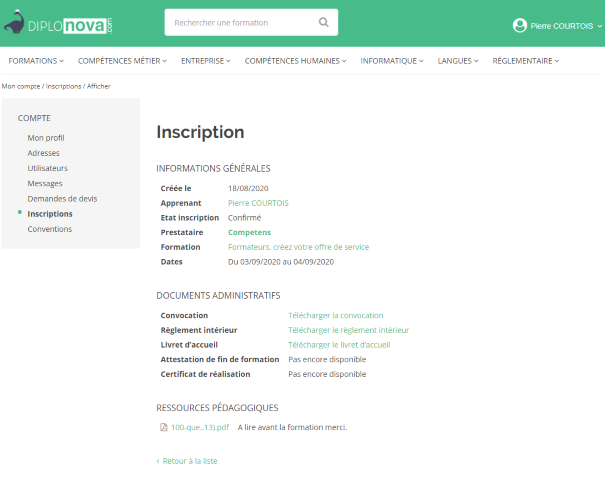
Task: Expand the Formations menu
Action: pyautogui.click(x=36, y=61)
